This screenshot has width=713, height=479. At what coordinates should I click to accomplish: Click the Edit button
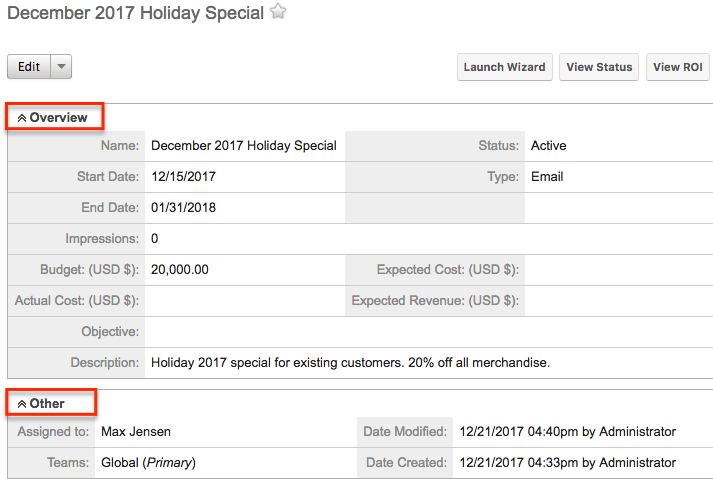tap(28, 67)
